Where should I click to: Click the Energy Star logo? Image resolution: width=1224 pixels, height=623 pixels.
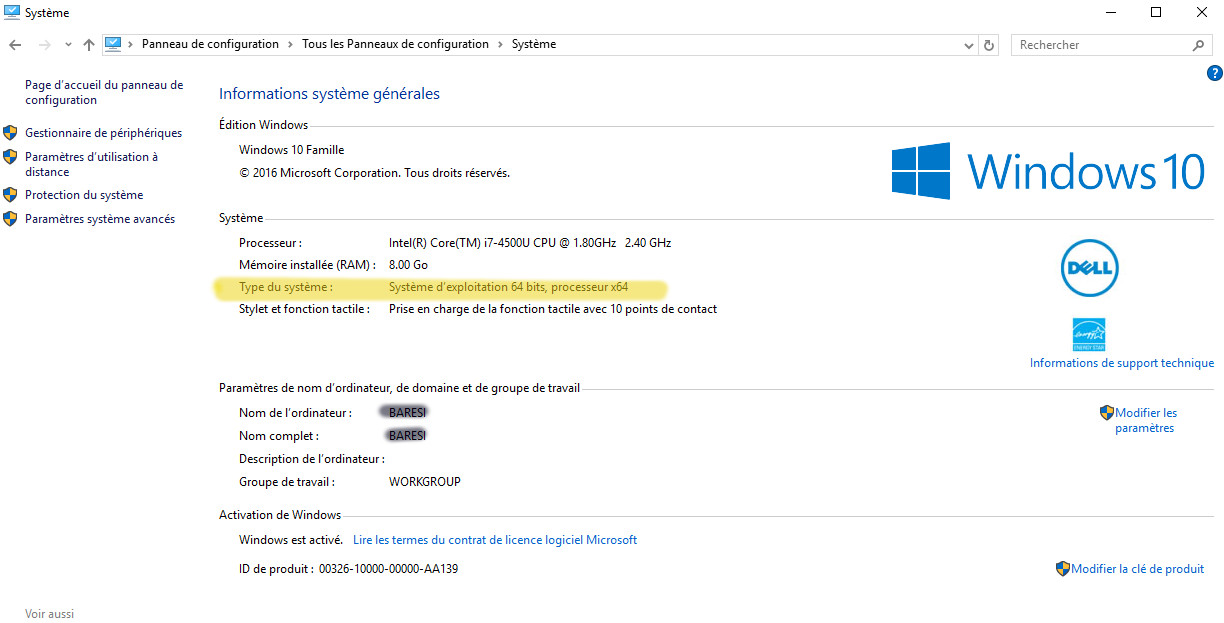click(1088, 334)
